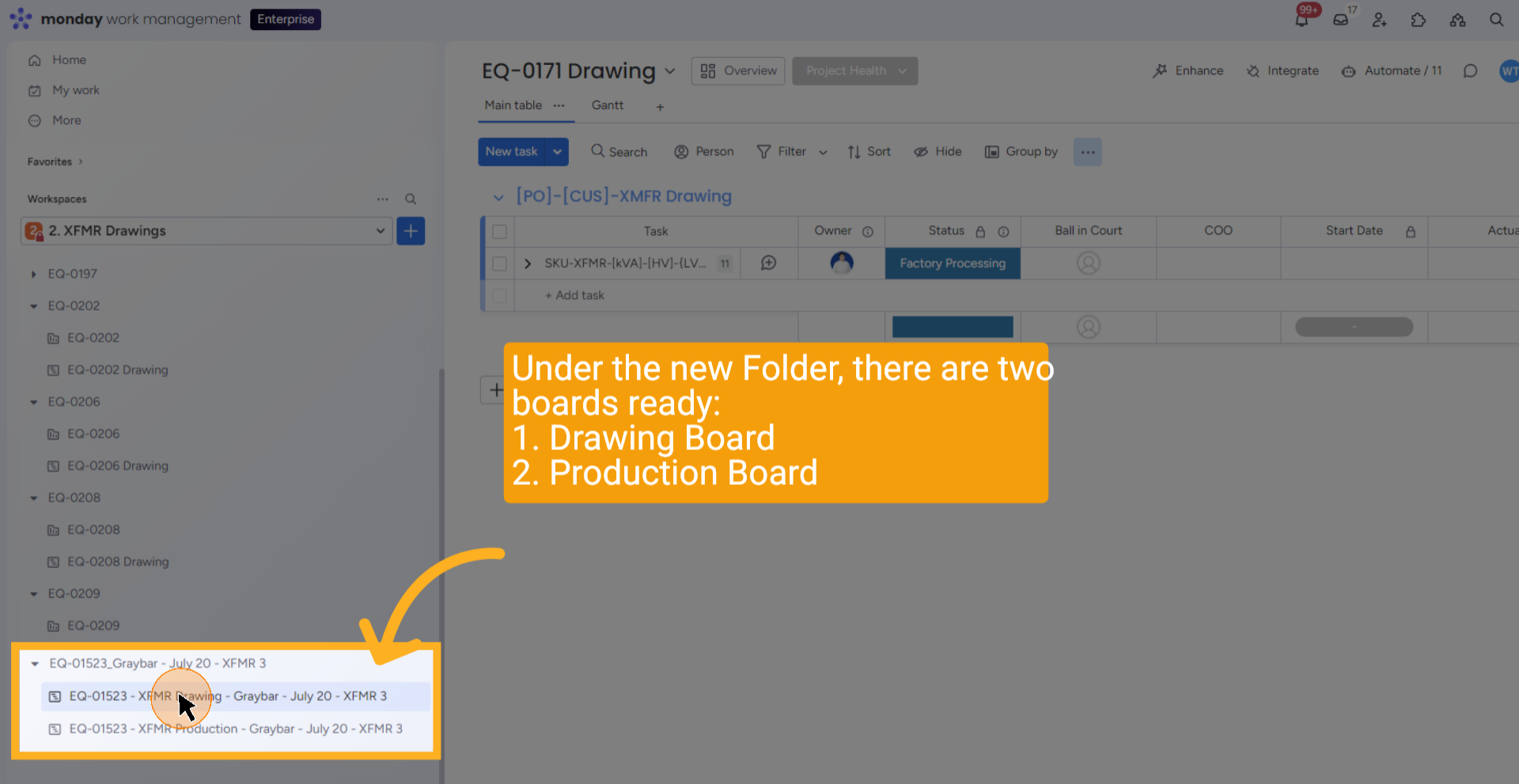This screenshot has height=784, width=1519.
Task: Switch to Gantt tab
Action: 608,105
